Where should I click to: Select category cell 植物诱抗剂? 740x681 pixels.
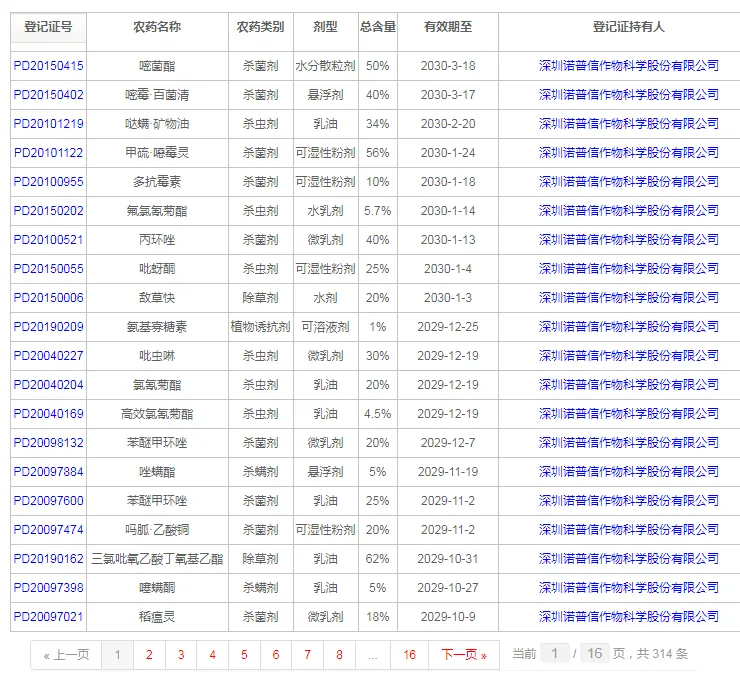tap(261, 327)
